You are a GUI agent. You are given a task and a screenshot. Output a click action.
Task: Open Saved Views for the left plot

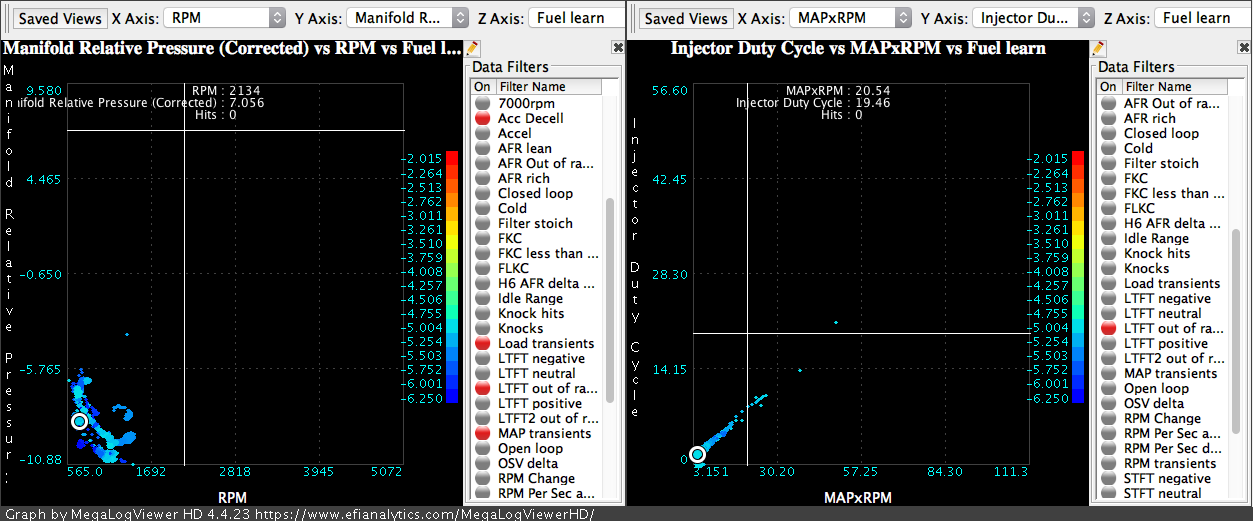(60, 18)
